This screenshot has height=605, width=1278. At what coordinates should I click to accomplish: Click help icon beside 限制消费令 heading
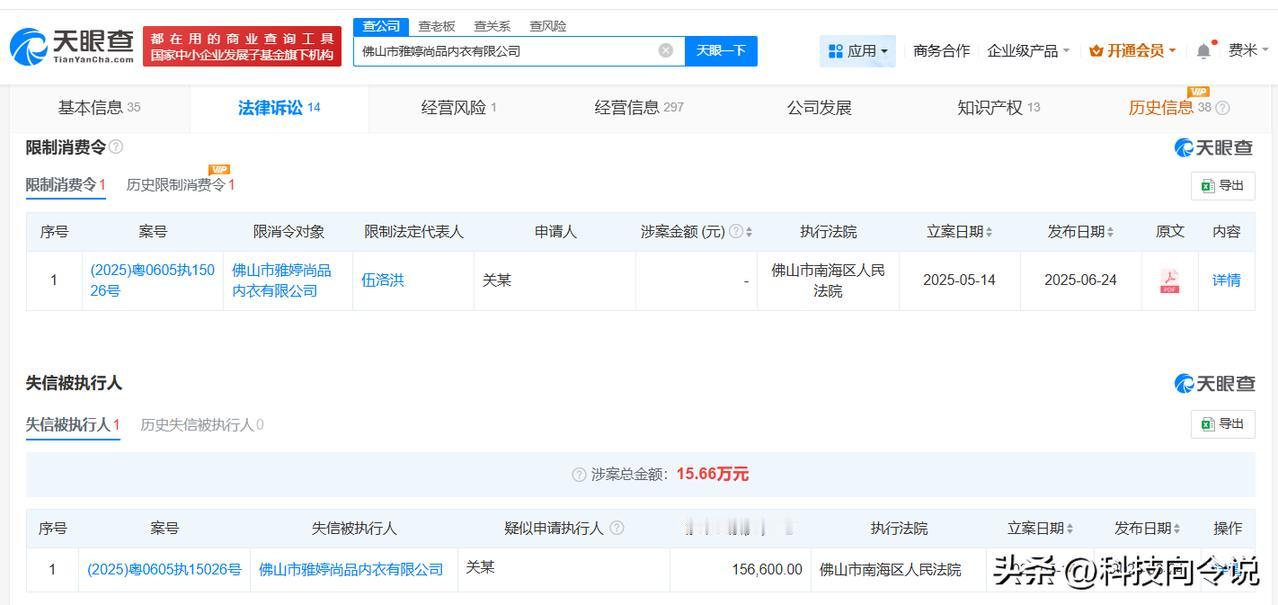click(x=116, y=147)
